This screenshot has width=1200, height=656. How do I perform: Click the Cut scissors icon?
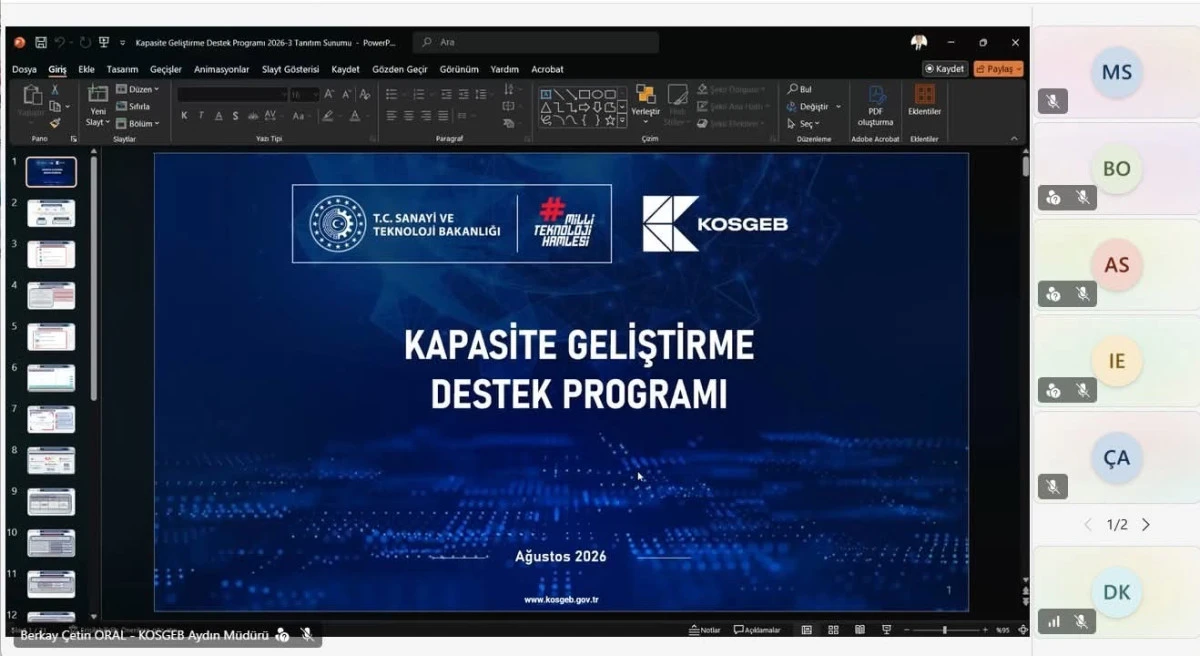coord(55,90)
